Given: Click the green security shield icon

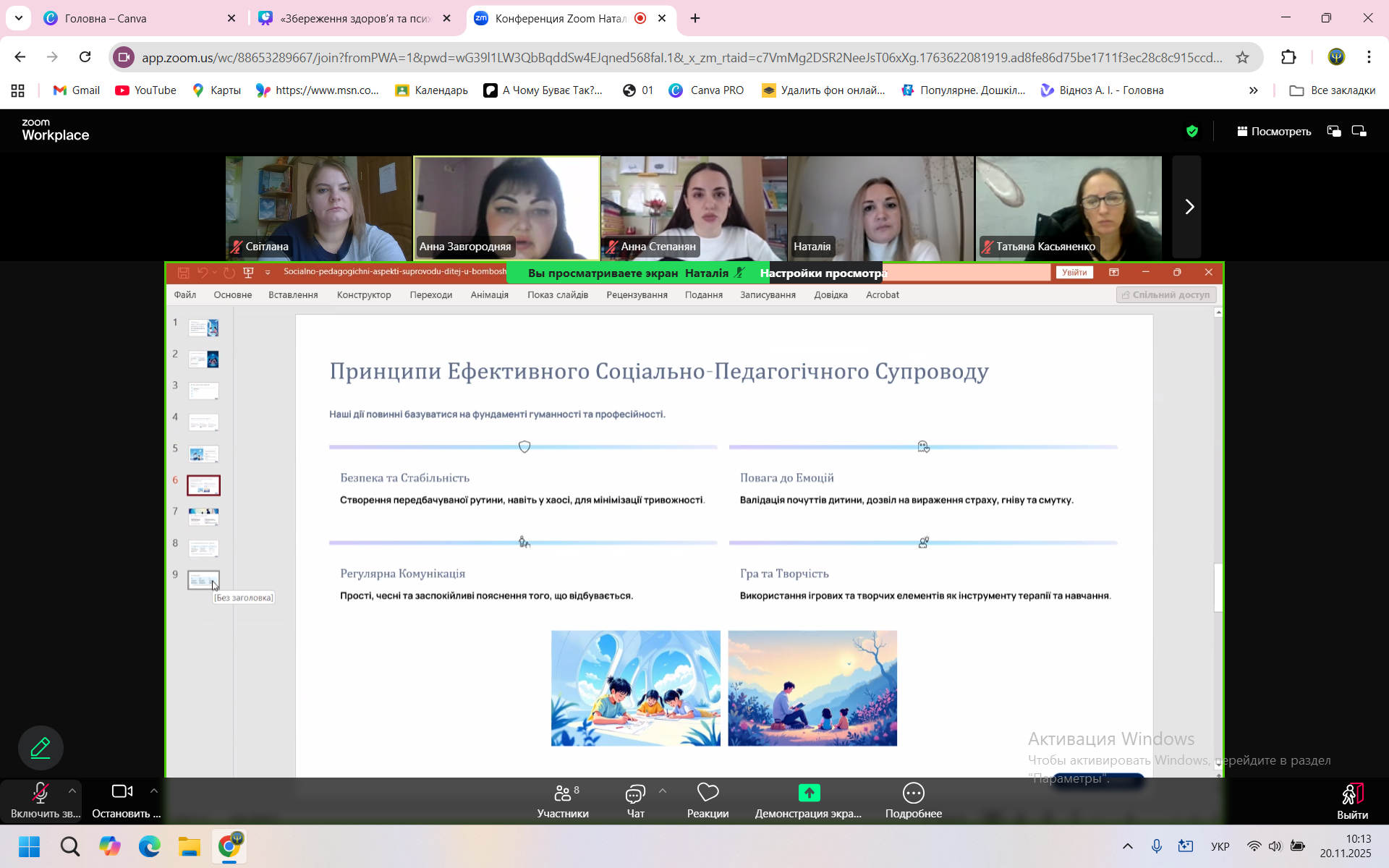Looking at the screenshot, I should pos(1192,131).
